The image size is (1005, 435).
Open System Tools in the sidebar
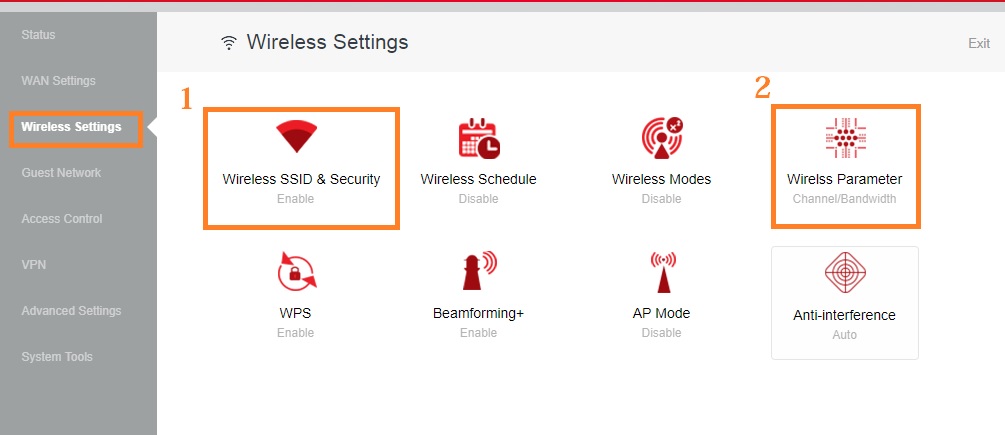pos(57,357)
